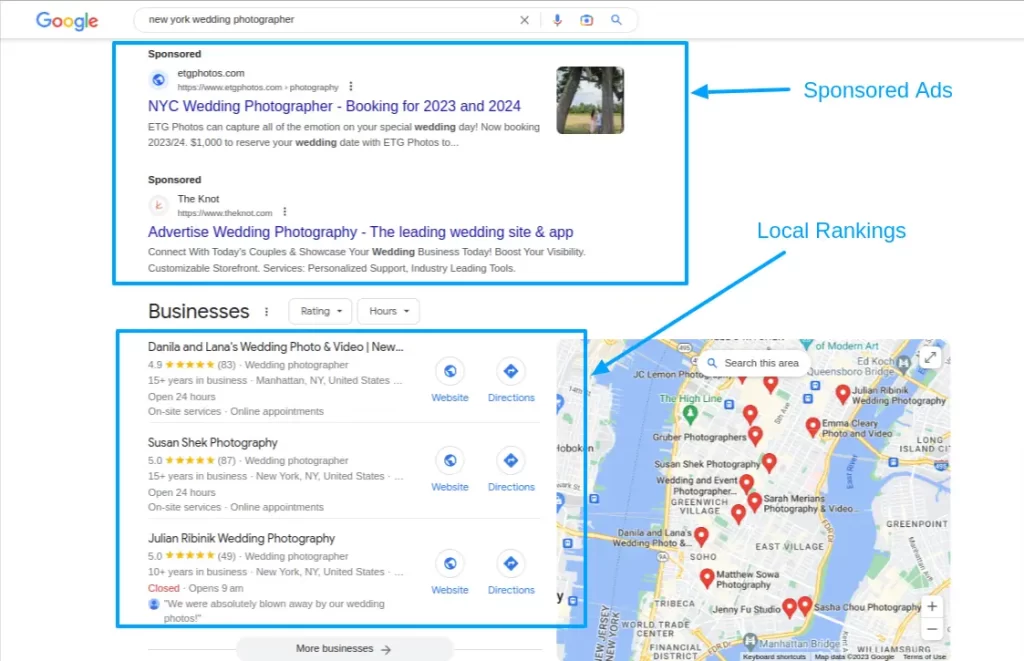1024x661 pixels.
Task: Open the three-dot menu beside etgphotos.com URL
Action: tap(351, 86)
